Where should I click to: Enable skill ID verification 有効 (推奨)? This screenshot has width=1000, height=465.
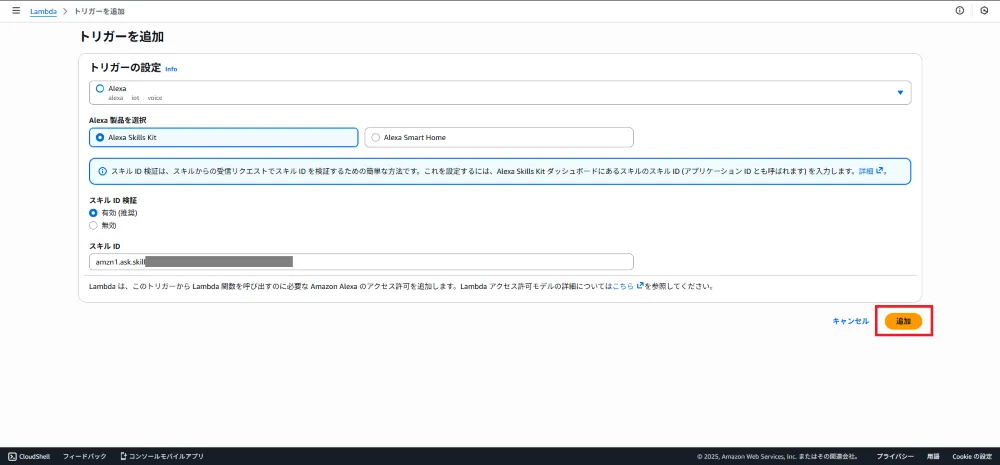(93, 213)
